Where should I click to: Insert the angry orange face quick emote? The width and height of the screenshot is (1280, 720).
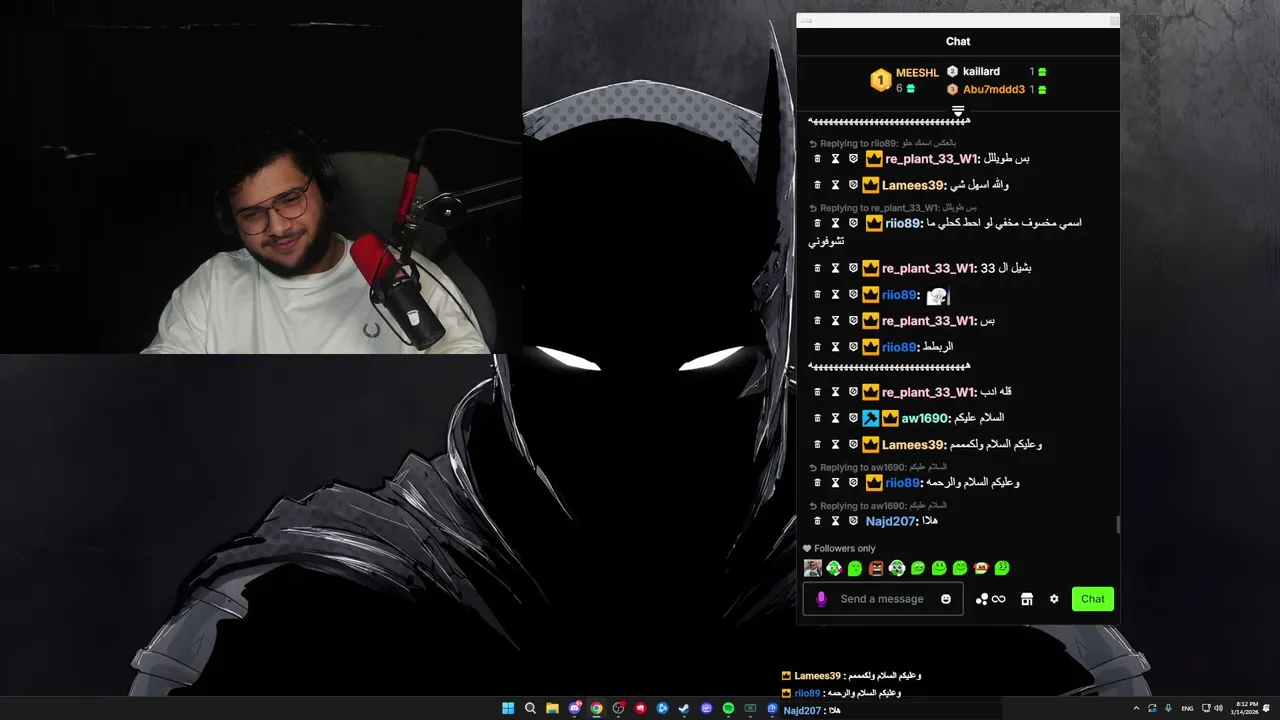coord(876,568)
